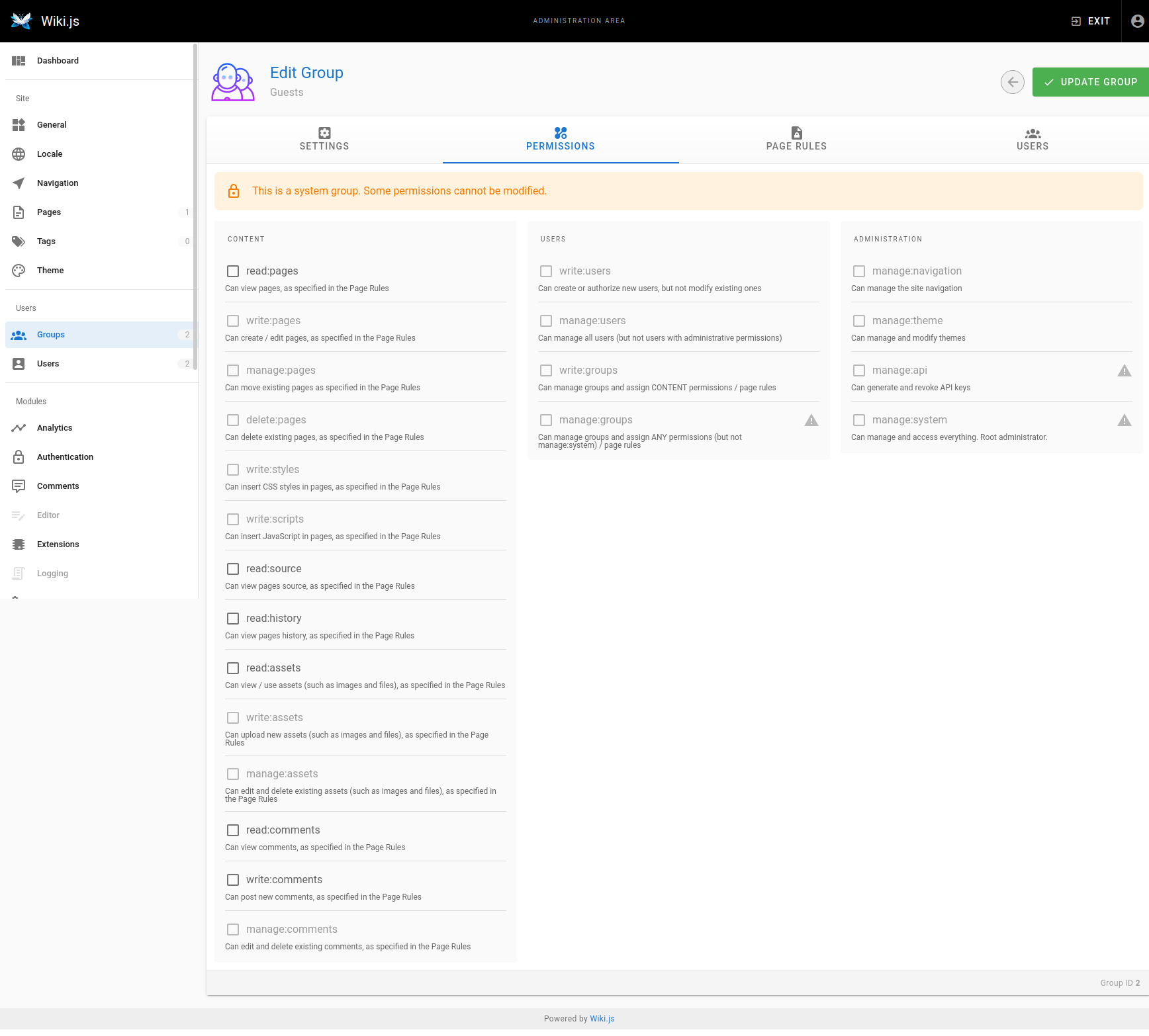Click the Exit button
The width and height of the screenshot is (1149, 1036).
[1090, 21]
